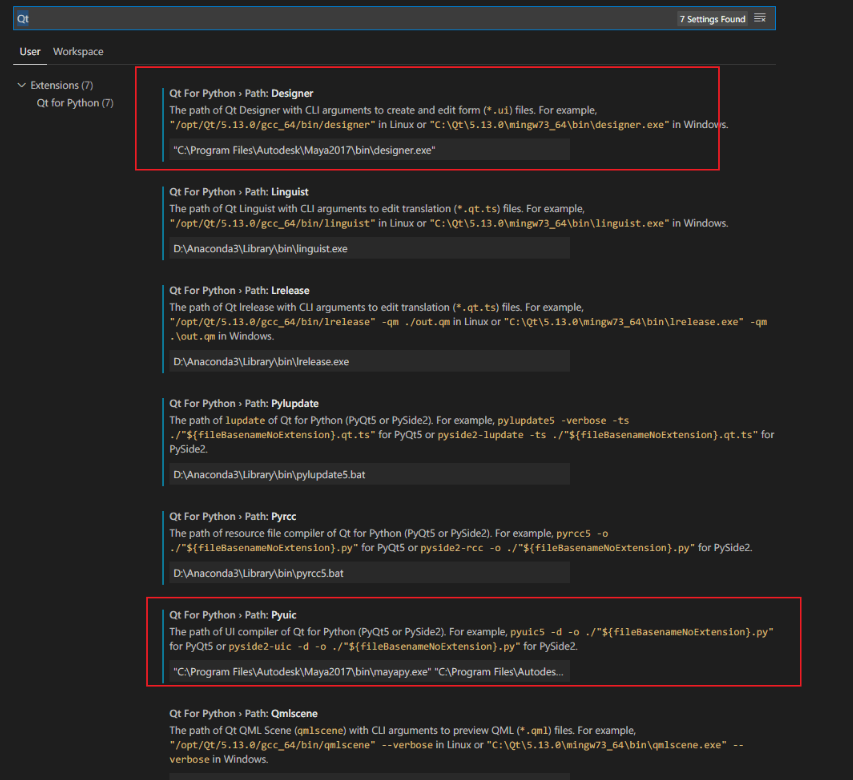Image resolution: width=853 pixels, height=780 pixels.
Task: Select Qt for Python (7) in the tree
Action: click(75, 103)
